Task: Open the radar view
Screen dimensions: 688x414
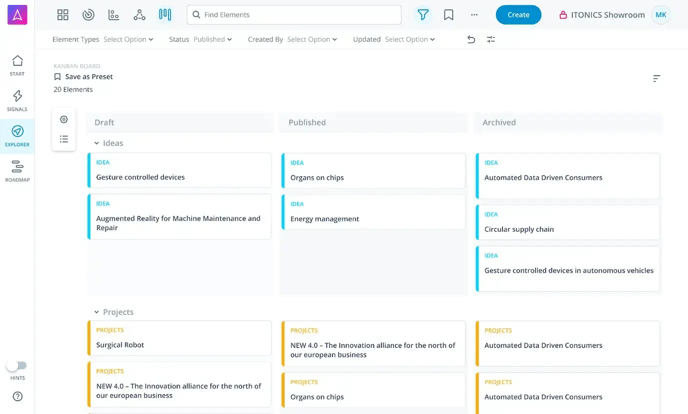Action: 88,15
